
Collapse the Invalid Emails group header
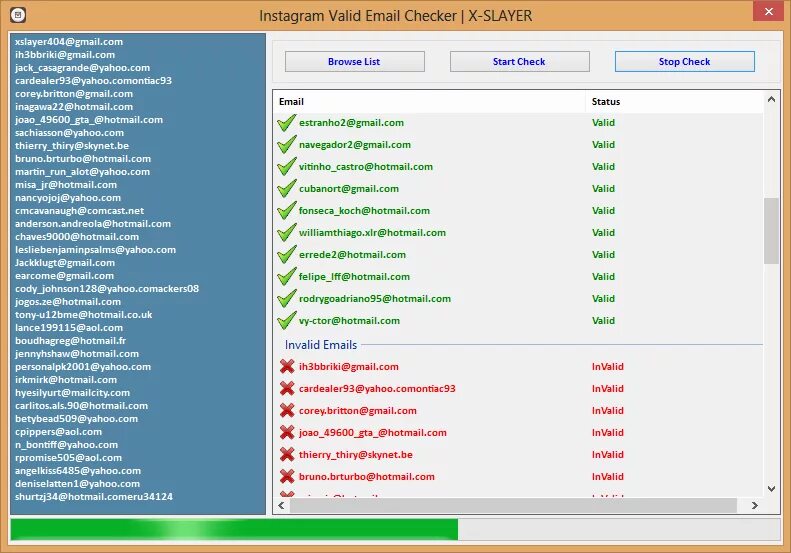(321, 345)
